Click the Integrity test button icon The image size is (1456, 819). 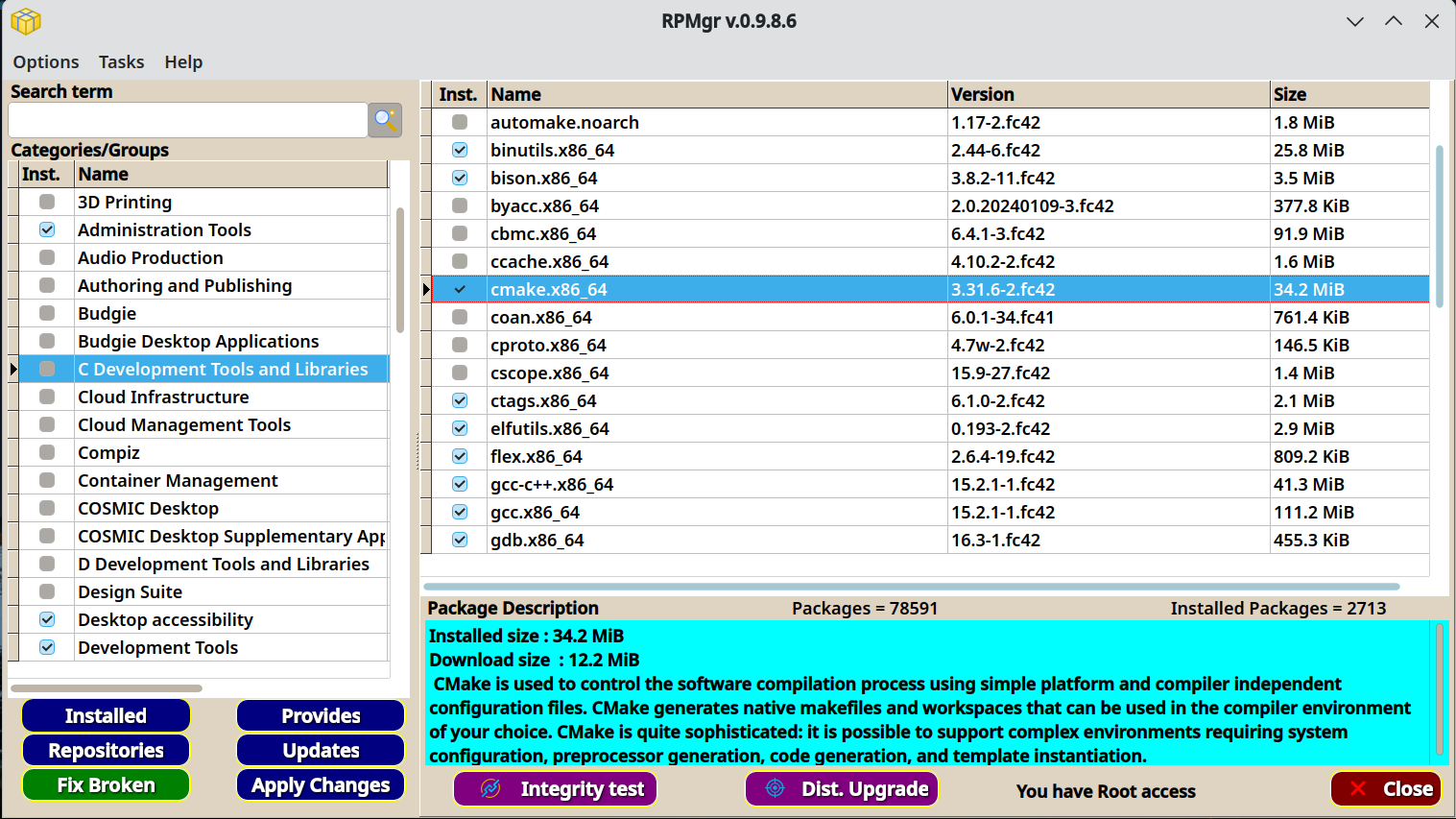(490, 788)
